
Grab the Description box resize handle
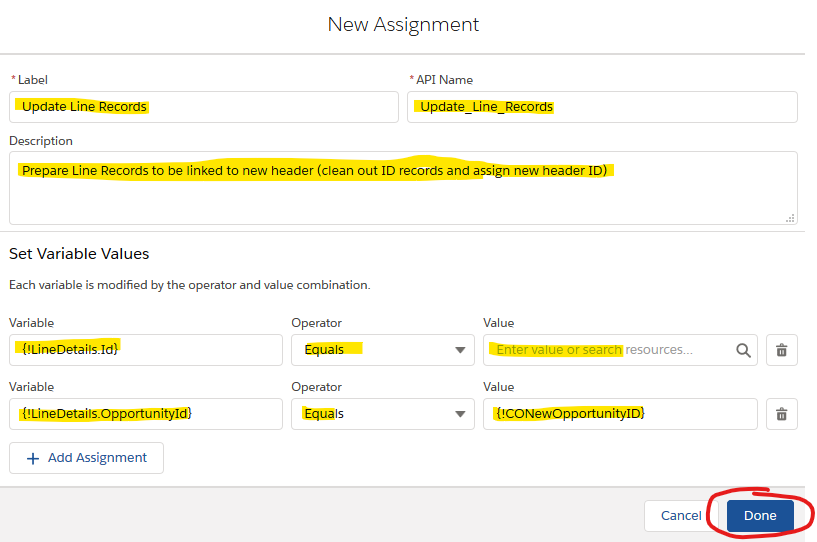(790, 218)
